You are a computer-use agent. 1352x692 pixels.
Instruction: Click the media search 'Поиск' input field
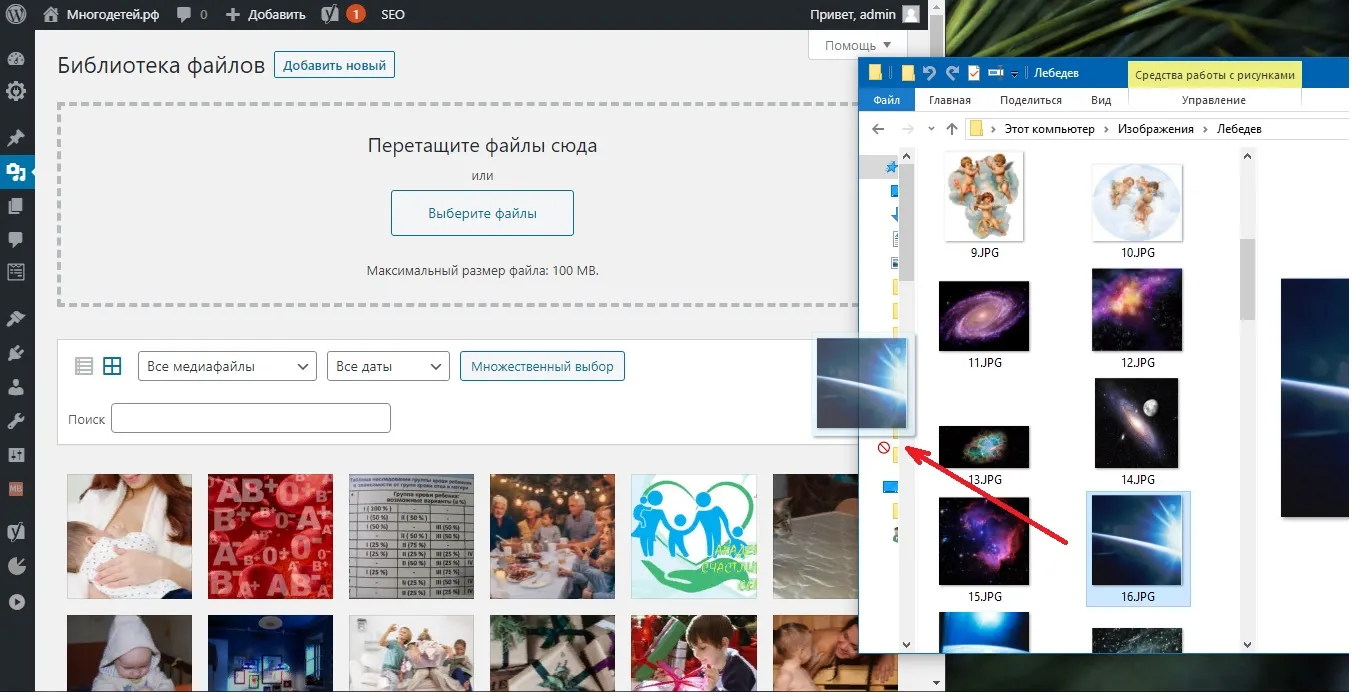pyautogui.click(x=251, y=419)
